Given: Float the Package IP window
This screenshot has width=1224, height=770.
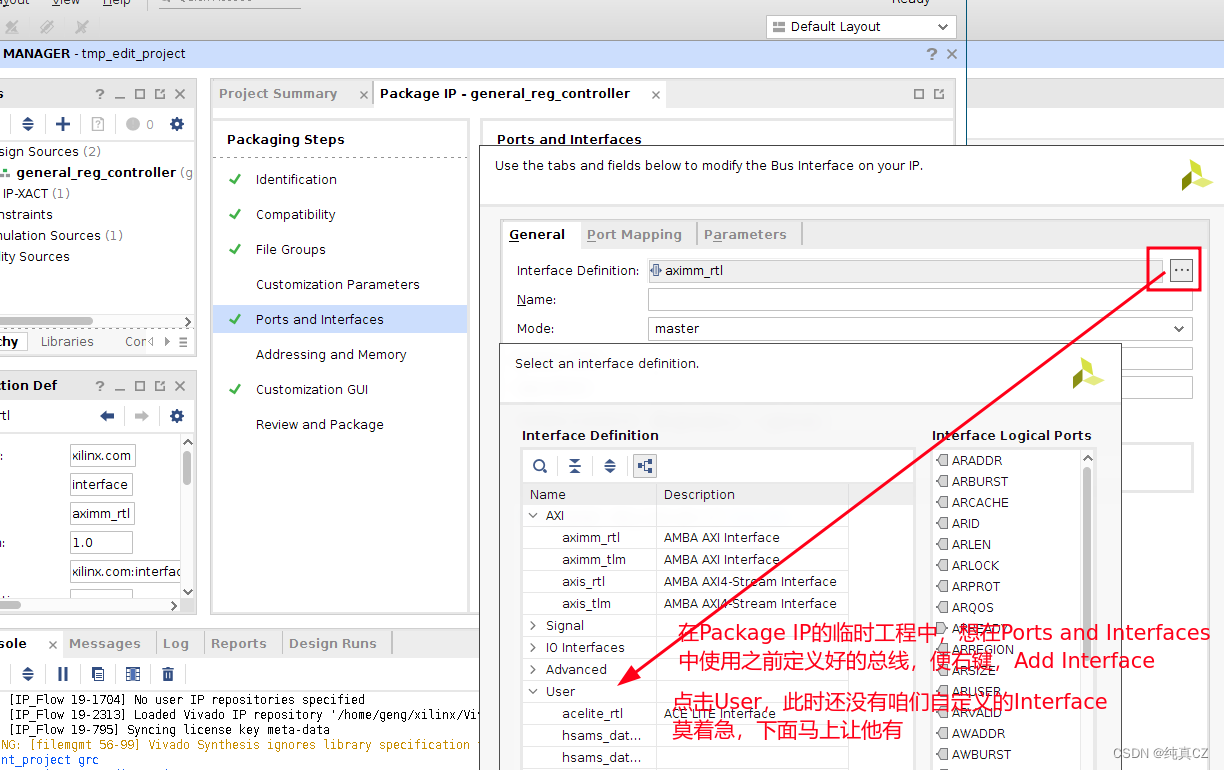Looking at the screenshot, I should click(939, 94).
